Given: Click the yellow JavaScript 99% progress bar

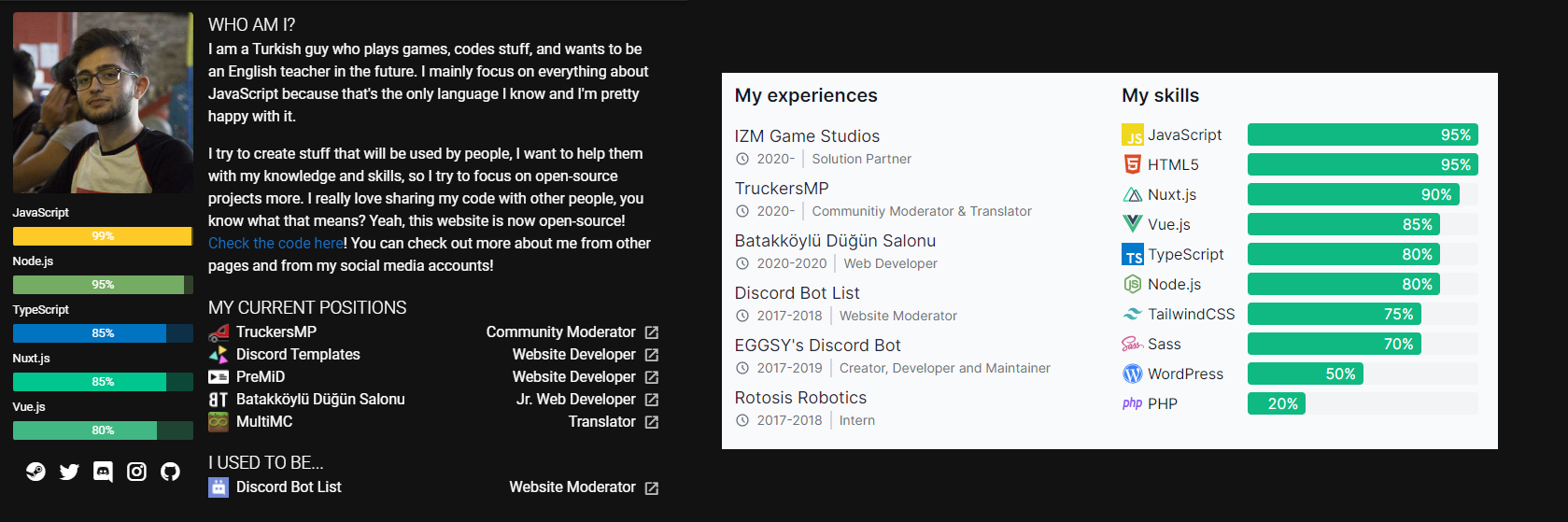Looking at the screenshot, I should point(103,236).
